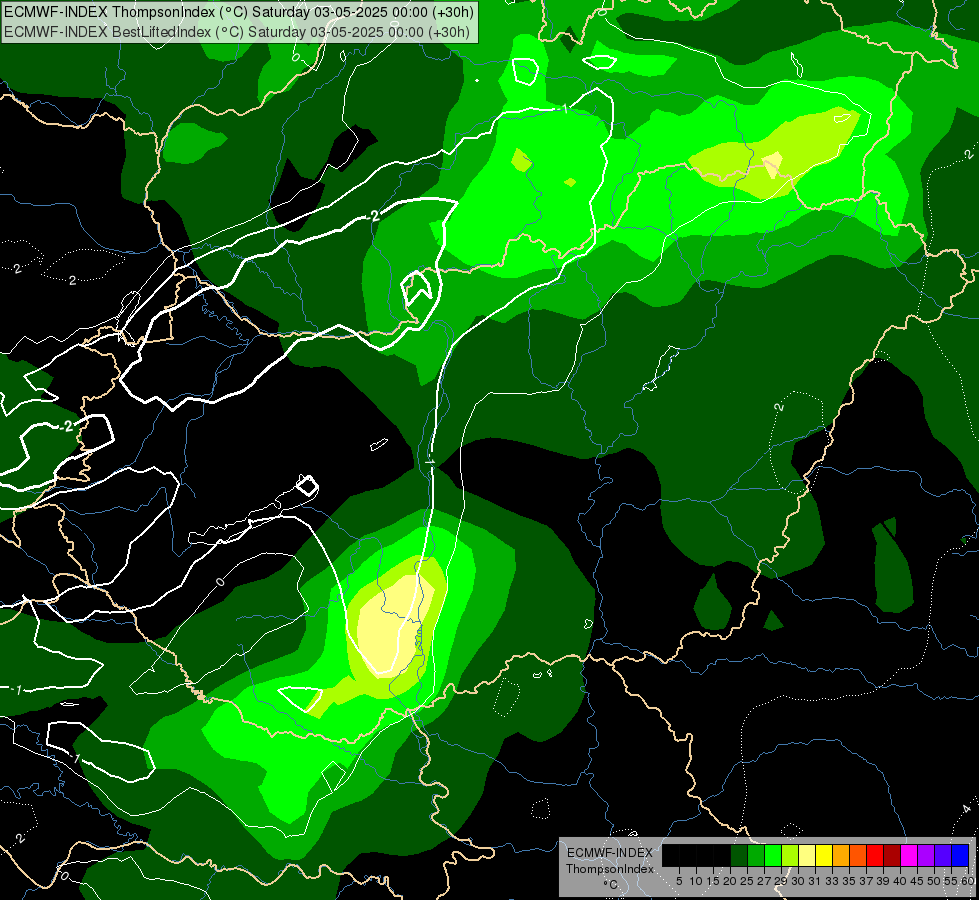Click the pale yellow 30–31 legend swatch
Viewport: 979px width, 900px height.
[807, 856]
